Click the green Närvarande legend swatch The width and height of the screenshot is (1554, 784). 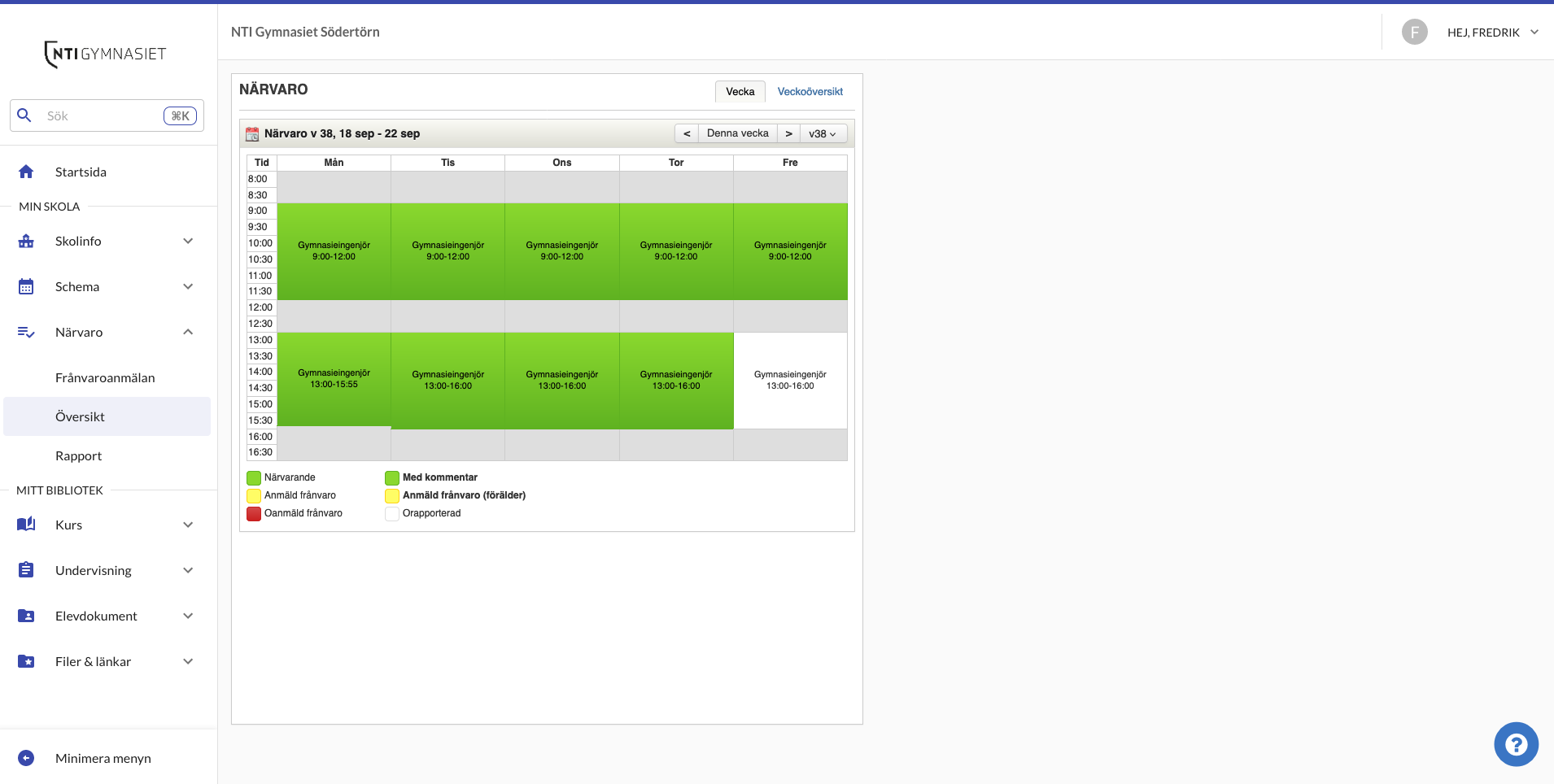pos(253,477)
